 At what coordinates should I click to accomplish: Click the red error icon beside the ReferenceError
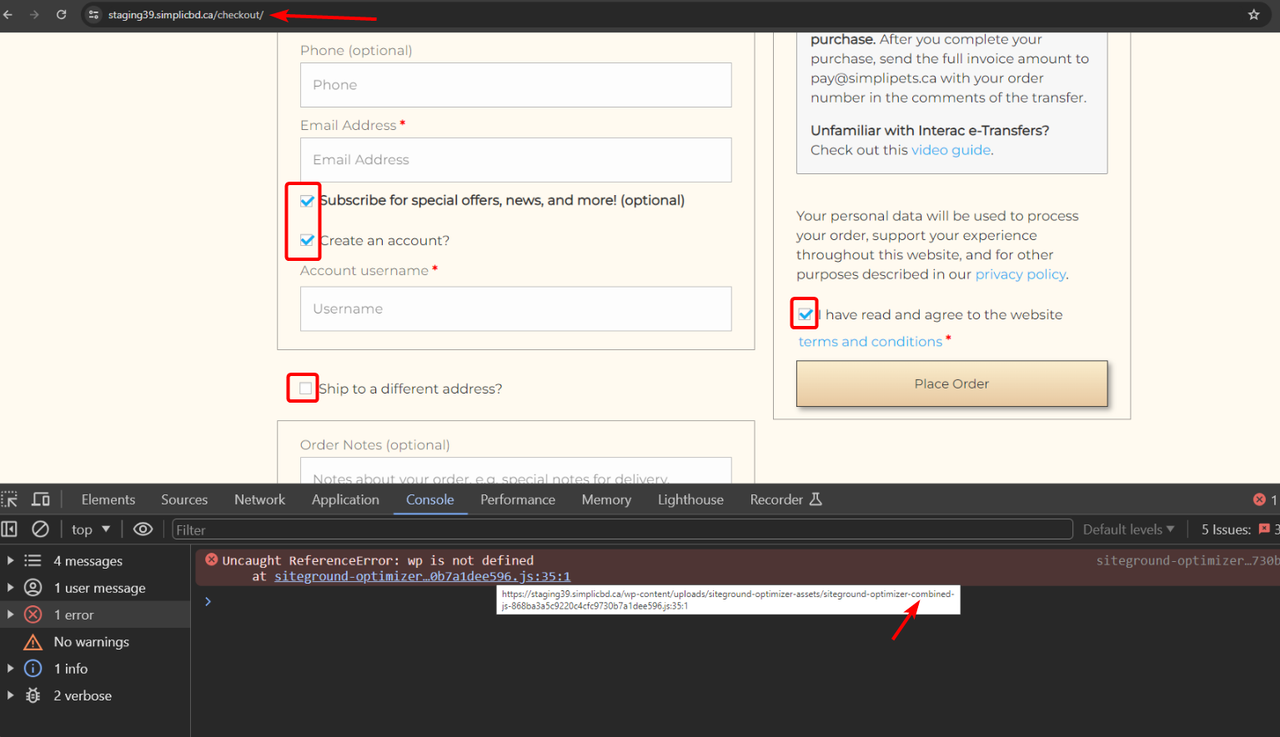pos(211,560)
